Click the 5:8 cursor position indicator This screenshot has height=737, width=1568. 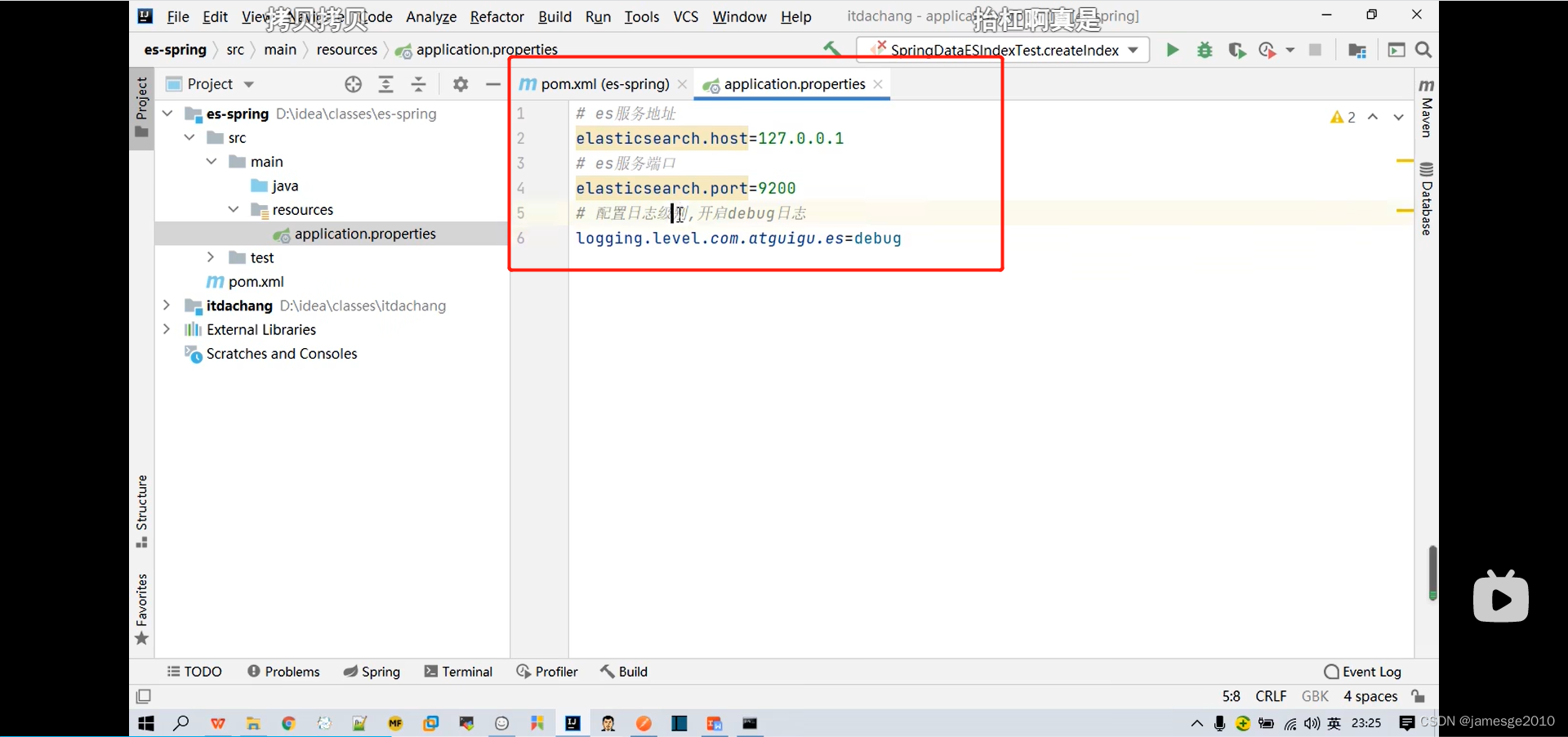pyautogui.click(x=1231, y=696)
